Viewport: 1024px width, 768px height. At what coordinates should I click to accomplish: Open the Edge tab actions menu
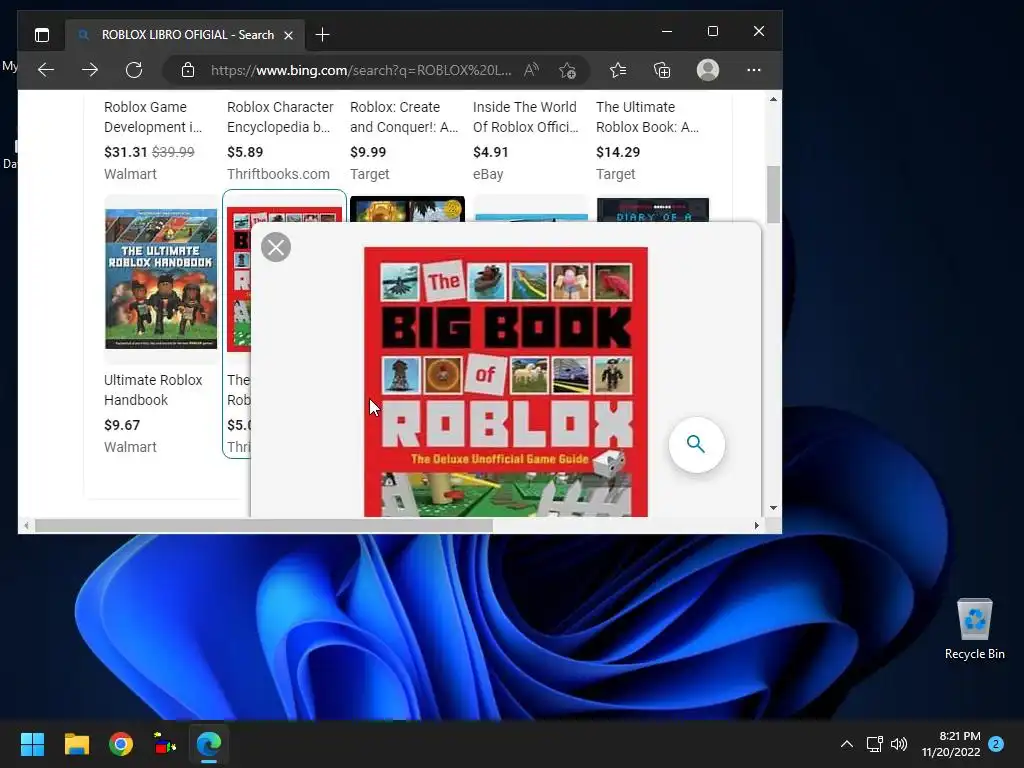(x=42, y=35)
